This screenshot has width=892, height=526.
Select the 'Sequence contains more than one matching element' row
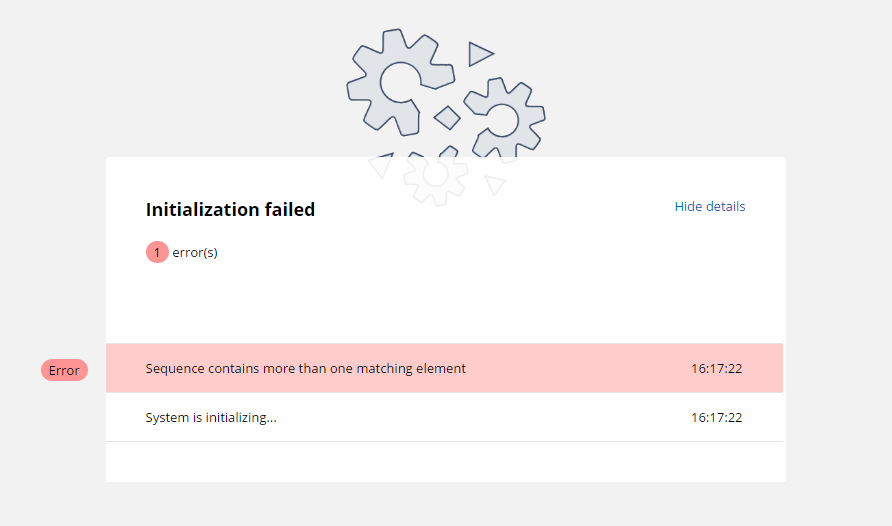[x=444, y=368]
